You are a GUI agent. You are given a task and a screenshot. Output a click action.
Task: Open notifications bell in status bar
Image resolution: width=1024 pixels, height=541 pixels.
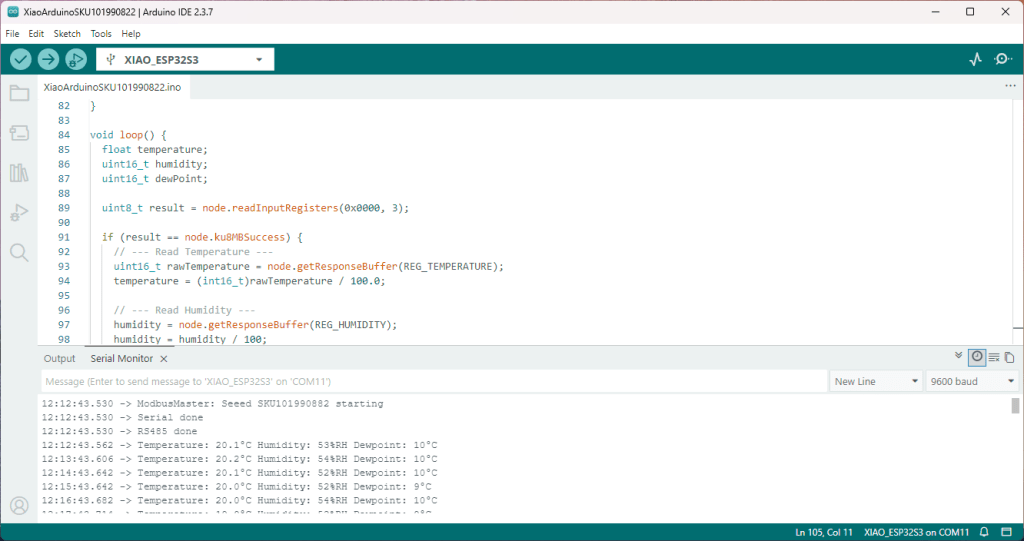[x=984, y=531]
